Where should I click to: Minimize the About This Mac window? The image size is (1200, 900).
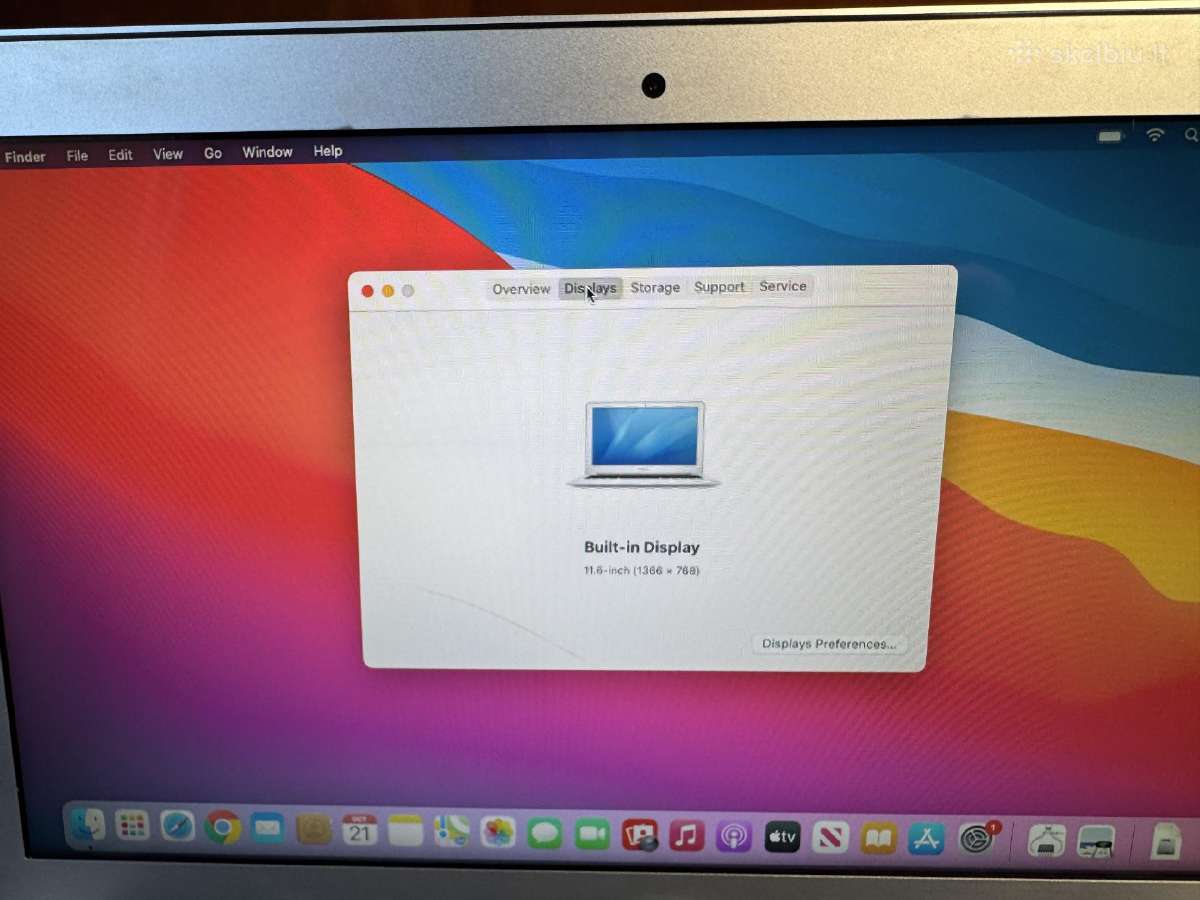387,291
